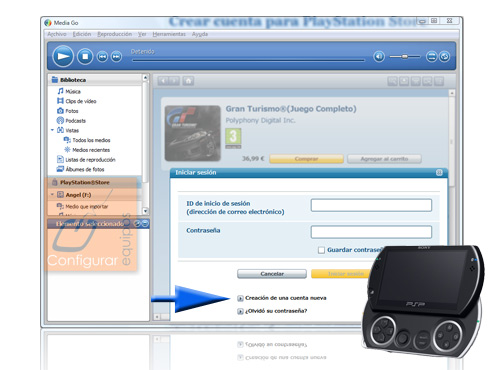This screenshot has width=500, height=370.
Task: Click Agregar al carrito
Action: pos(384,159)
